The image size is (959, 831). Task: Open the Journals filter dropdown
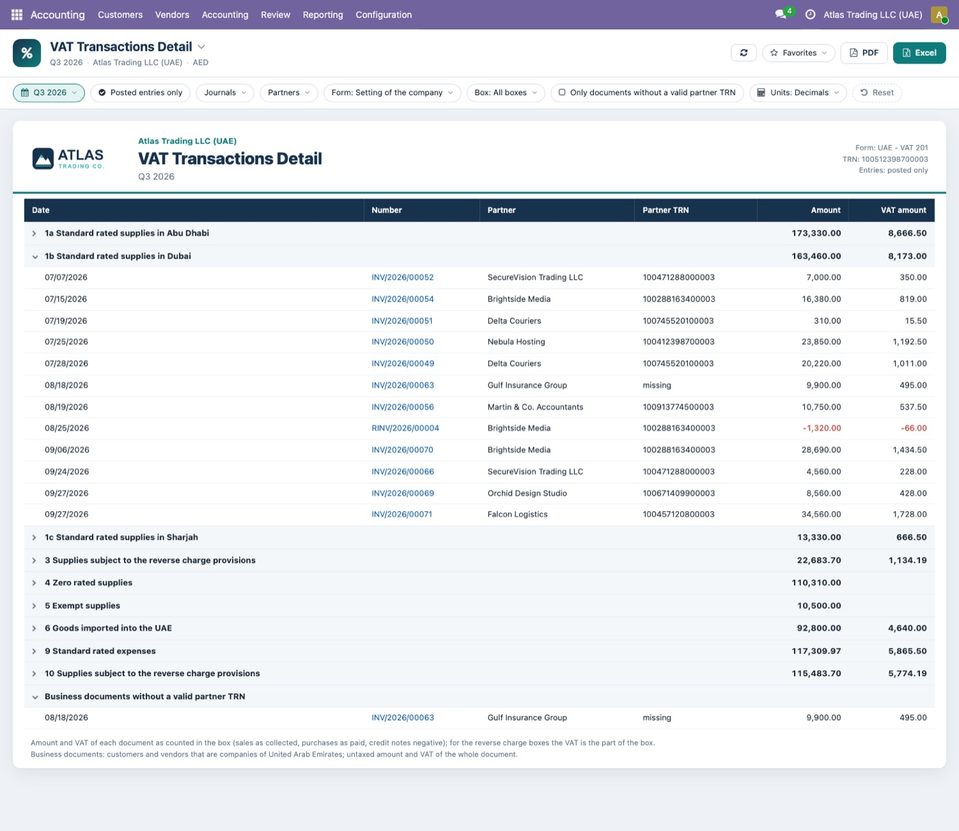[x=225, y=92]
